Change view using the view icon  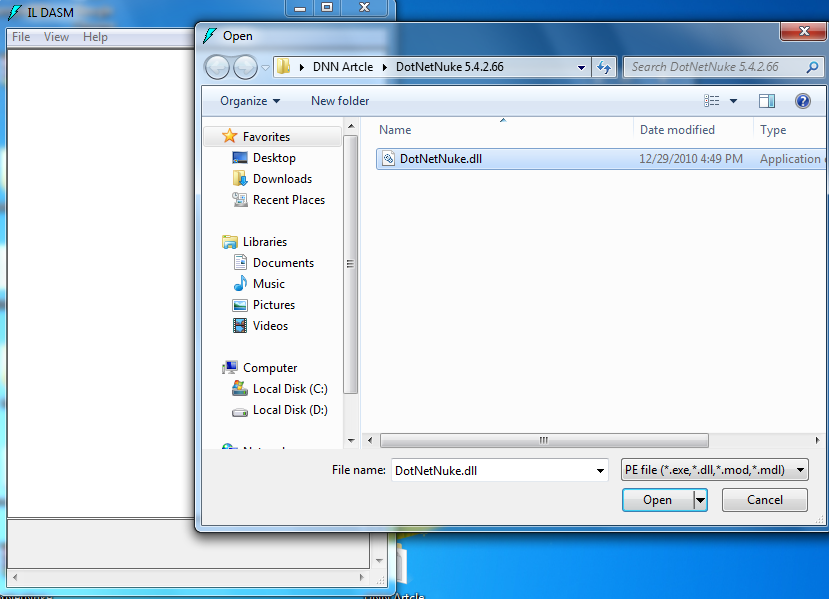711,101
